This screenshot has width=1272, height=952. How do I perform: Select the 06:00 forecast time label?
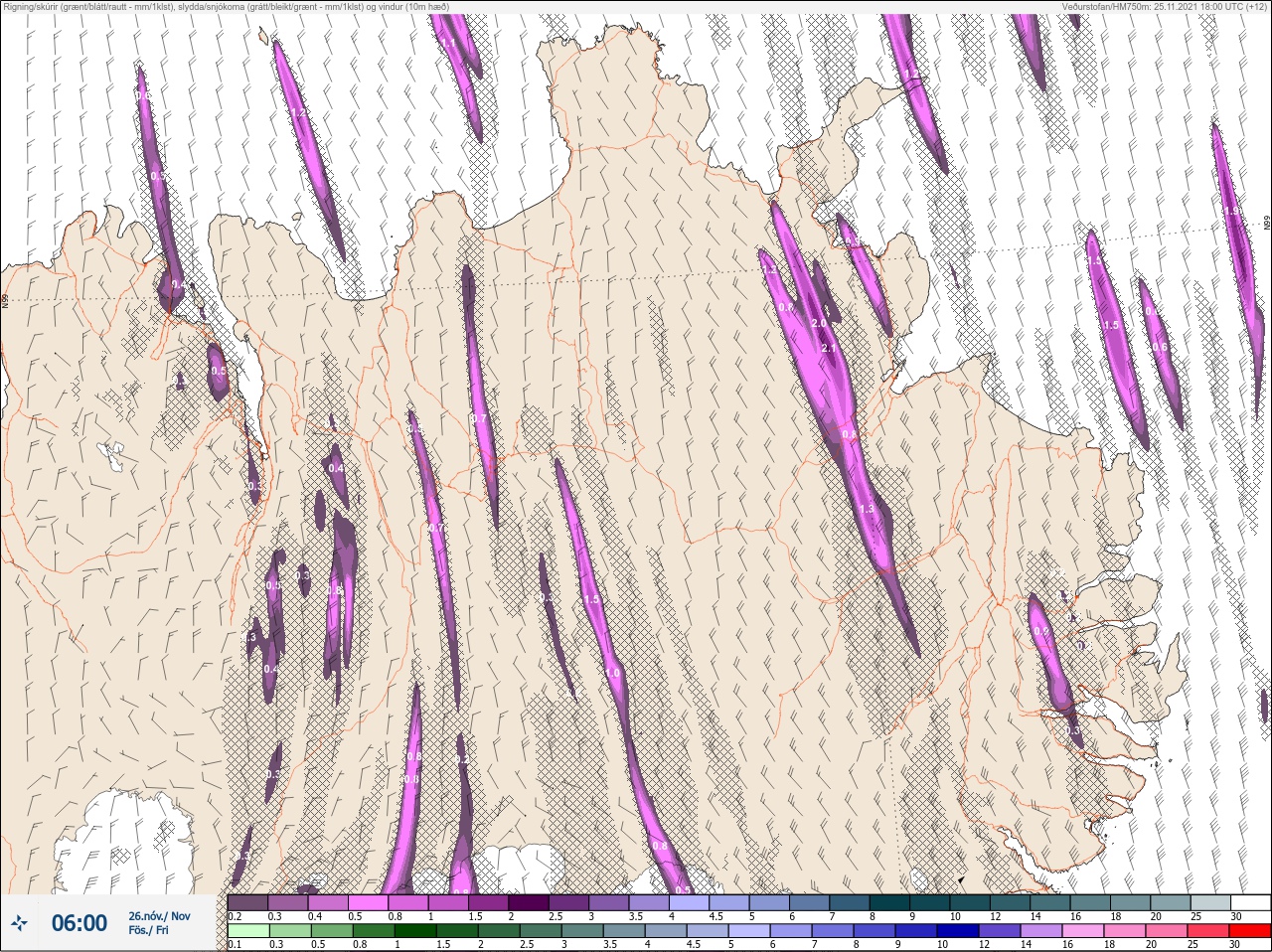pos(79,922)
